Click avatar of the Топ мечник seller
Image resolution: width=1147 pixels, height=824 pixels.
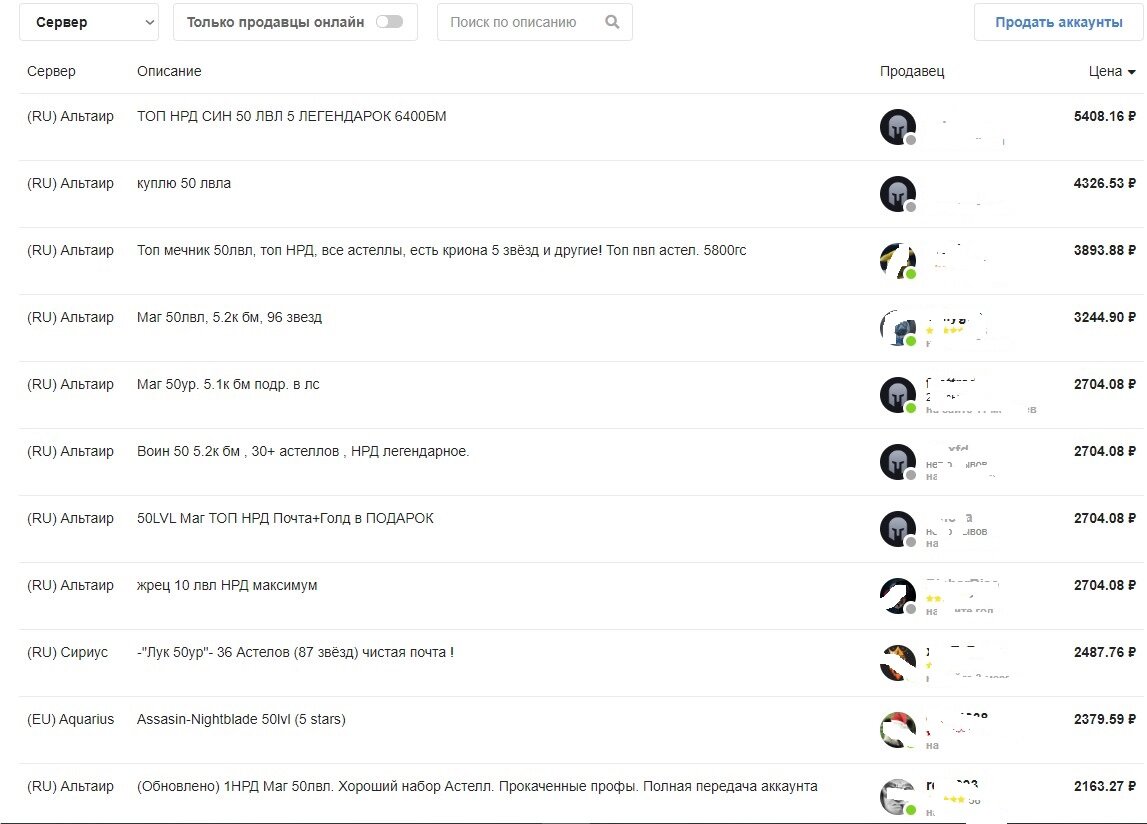pos(898,261)
